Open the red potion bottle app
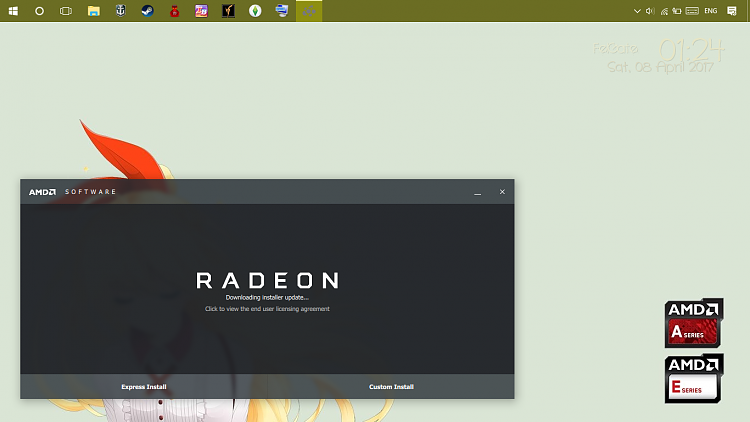Image resolution: width=750 pixels, height=422 pixels. pyautogui.click(x=175, y=11)
